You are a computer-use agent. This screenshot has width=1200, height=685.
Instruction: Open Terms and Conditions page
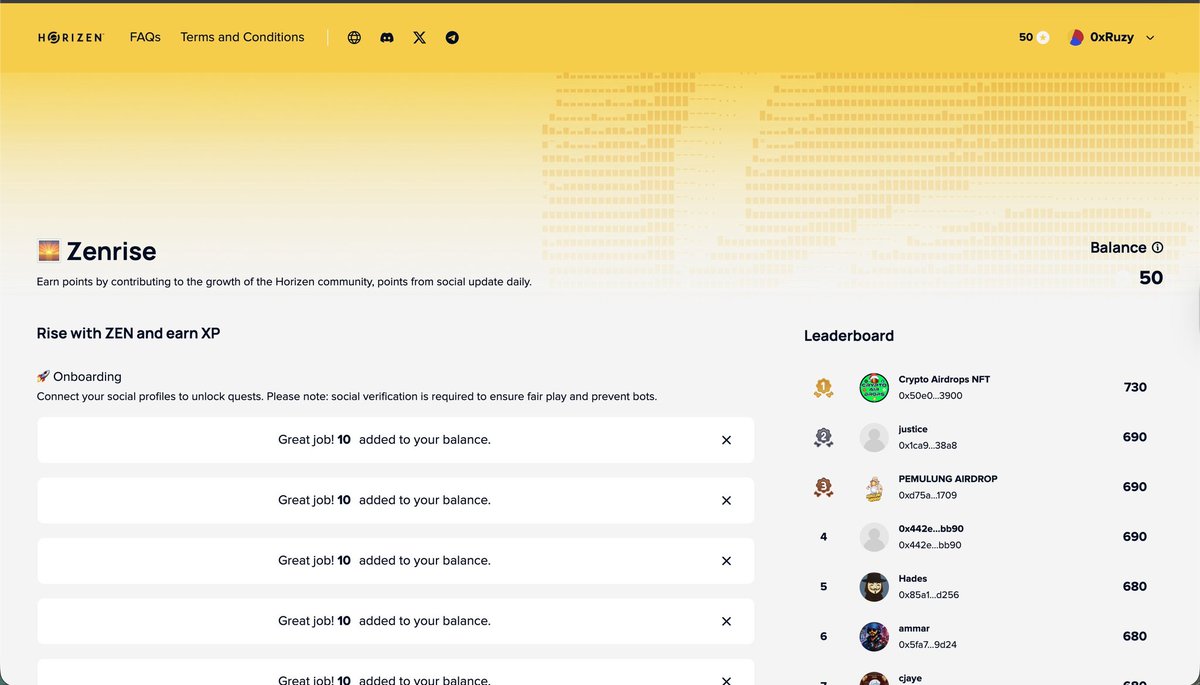click(242, 37)
